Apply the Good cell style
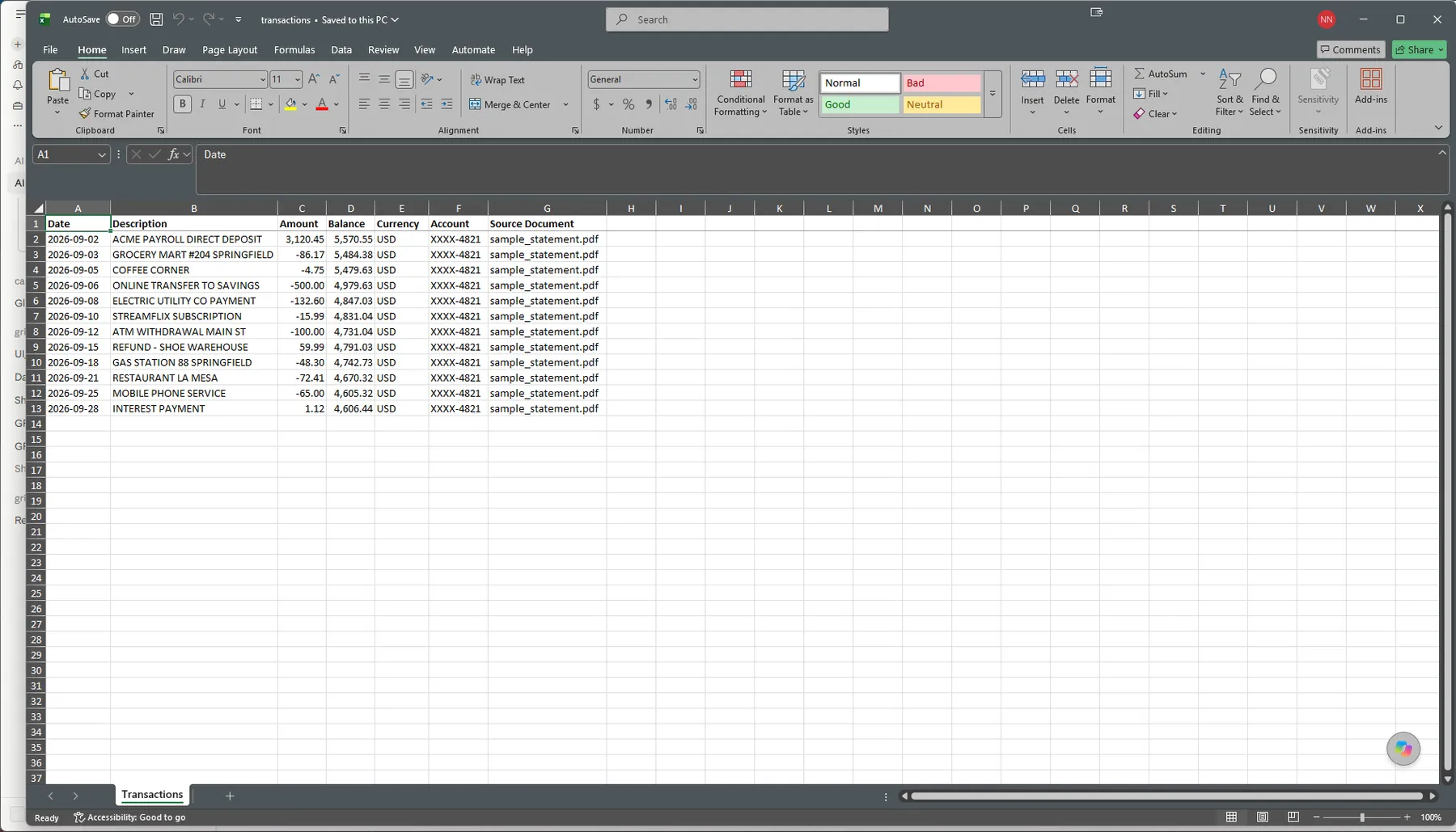 point(860,105)
